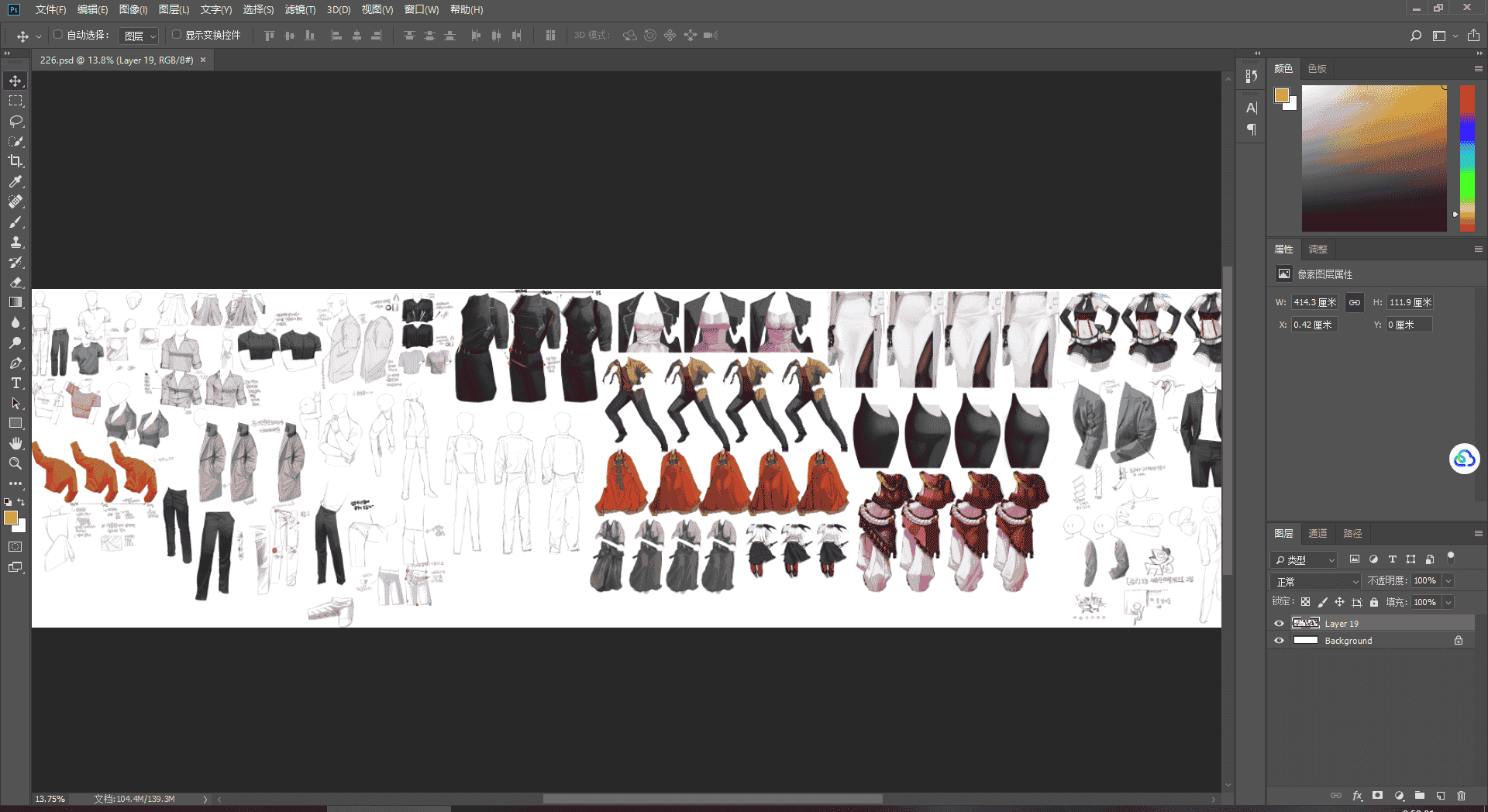This screenshot has width=1488, height=812.
Task: Select the Pen tool
Action: (x=15, y=363)
